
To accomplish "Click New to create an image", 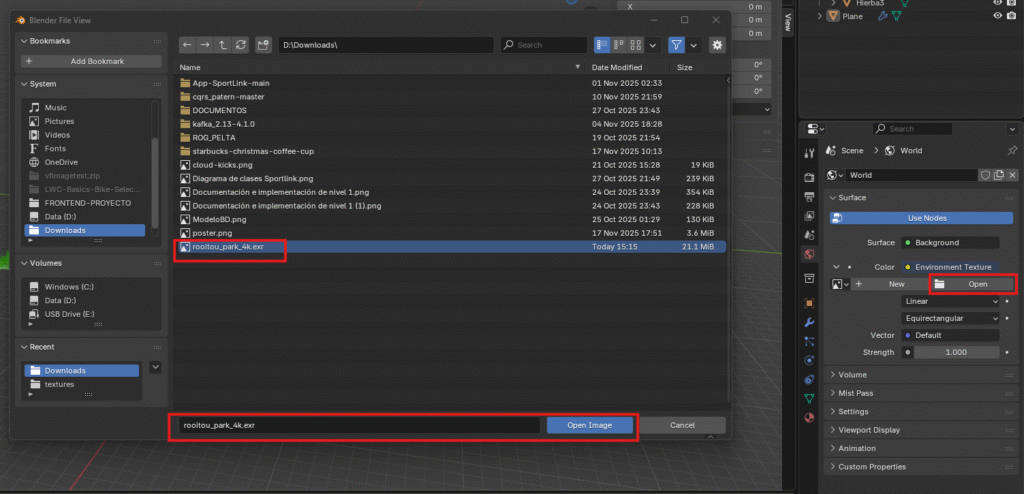I will point(889,284).
